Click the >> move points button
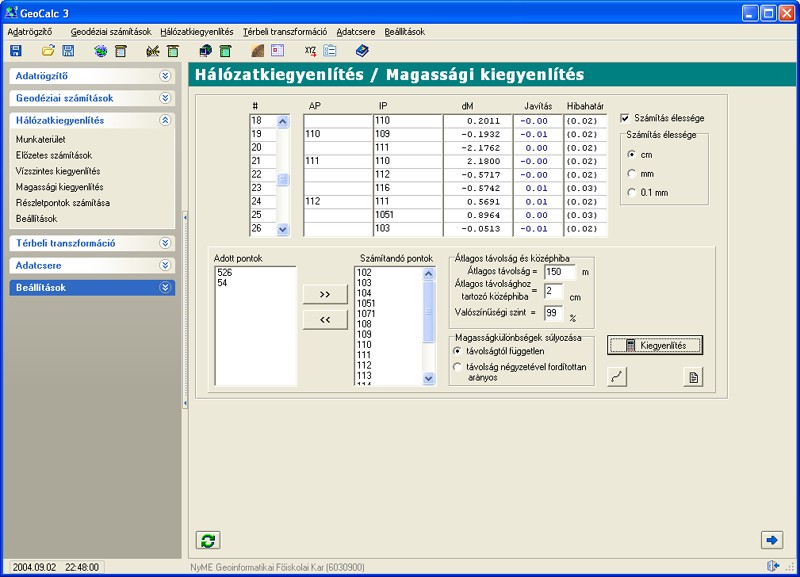The height and width of the screenshot is (577, 800). [x=325, y=294]
